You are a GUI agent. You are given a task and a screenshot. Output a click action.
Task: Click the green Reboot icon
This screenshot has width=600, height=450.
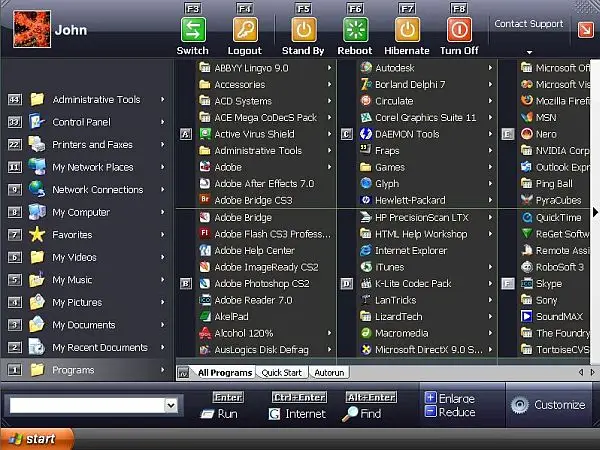pos(355,29)
